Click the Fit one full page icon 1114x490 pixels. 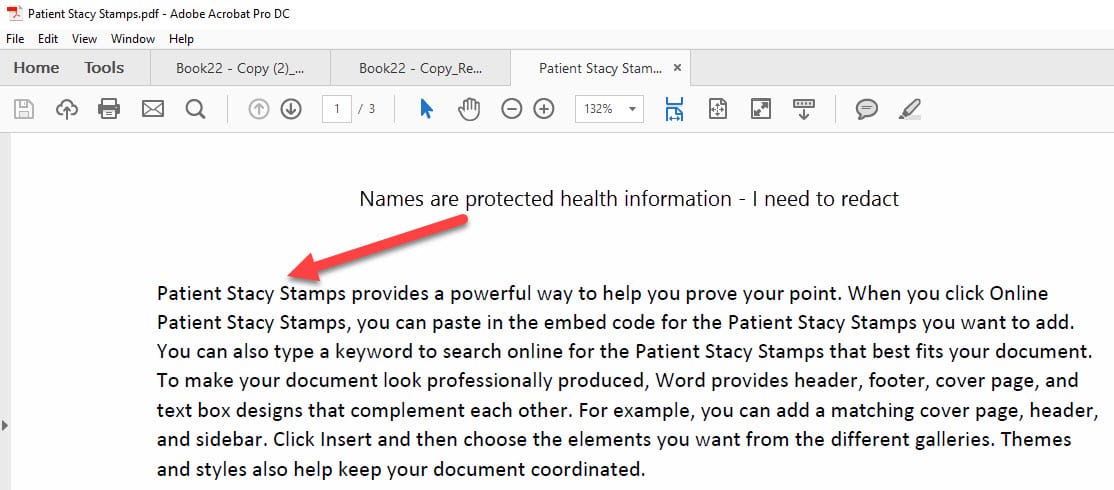point(718,109)
